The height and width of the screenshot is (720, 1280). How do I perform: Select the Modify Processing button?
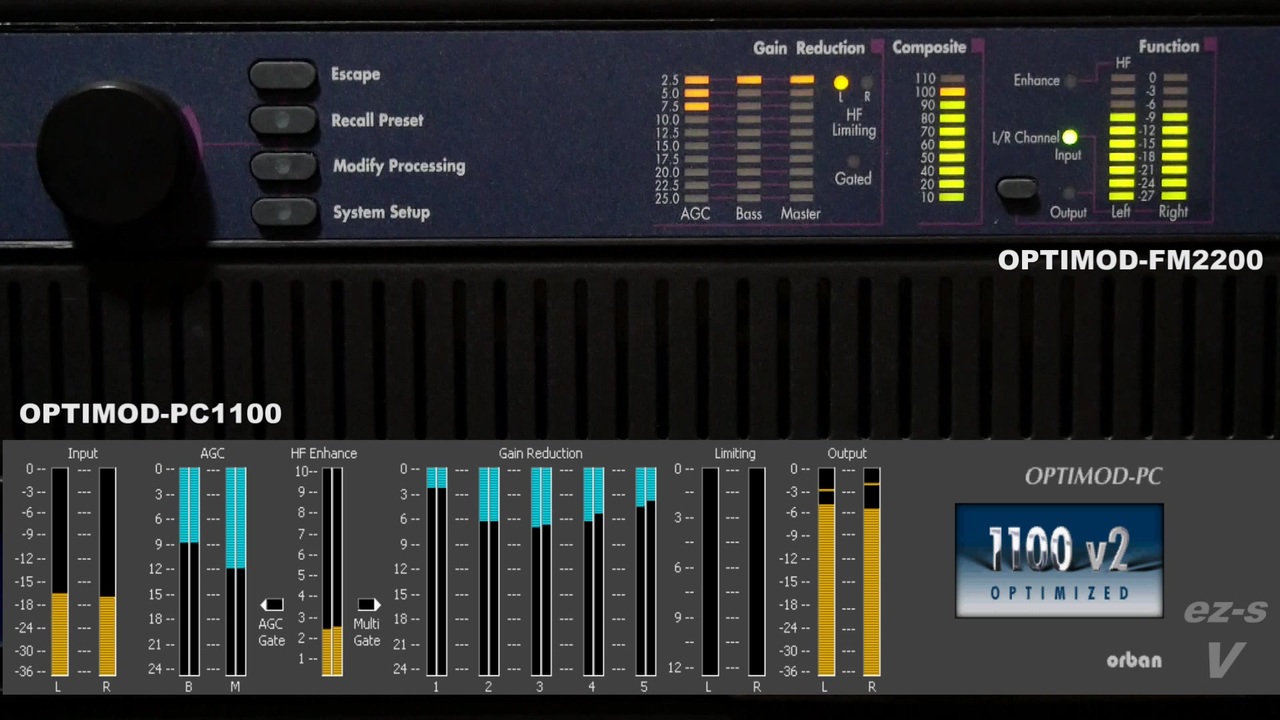click(283, 166)
